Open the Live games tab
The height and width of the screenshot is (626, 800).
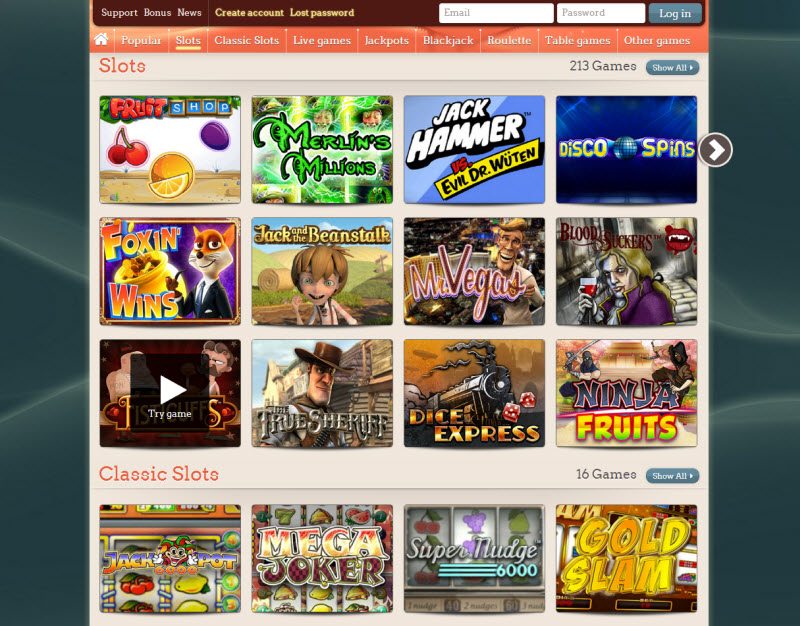pyautogui.click(x=321, y=40)
